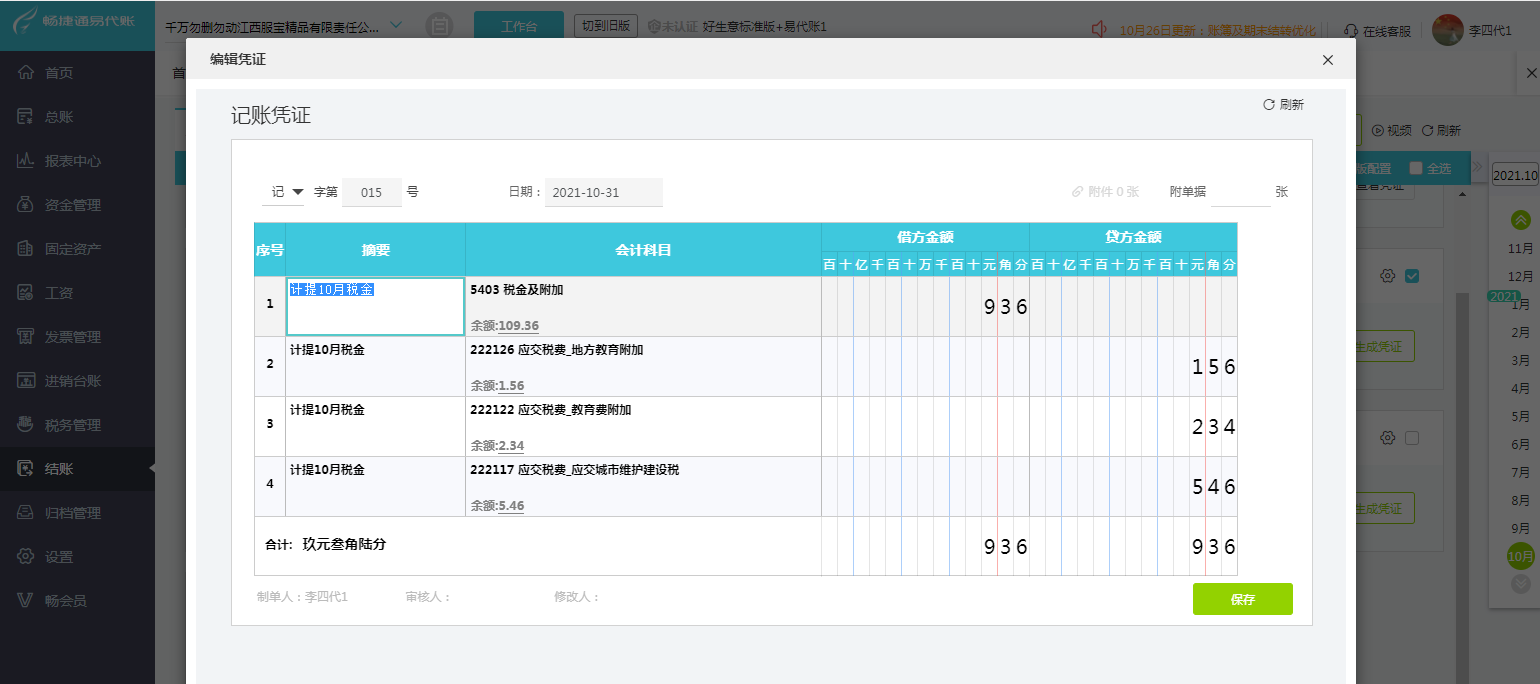
Task: Open 进销台账 module
Action: click(77, 381)
